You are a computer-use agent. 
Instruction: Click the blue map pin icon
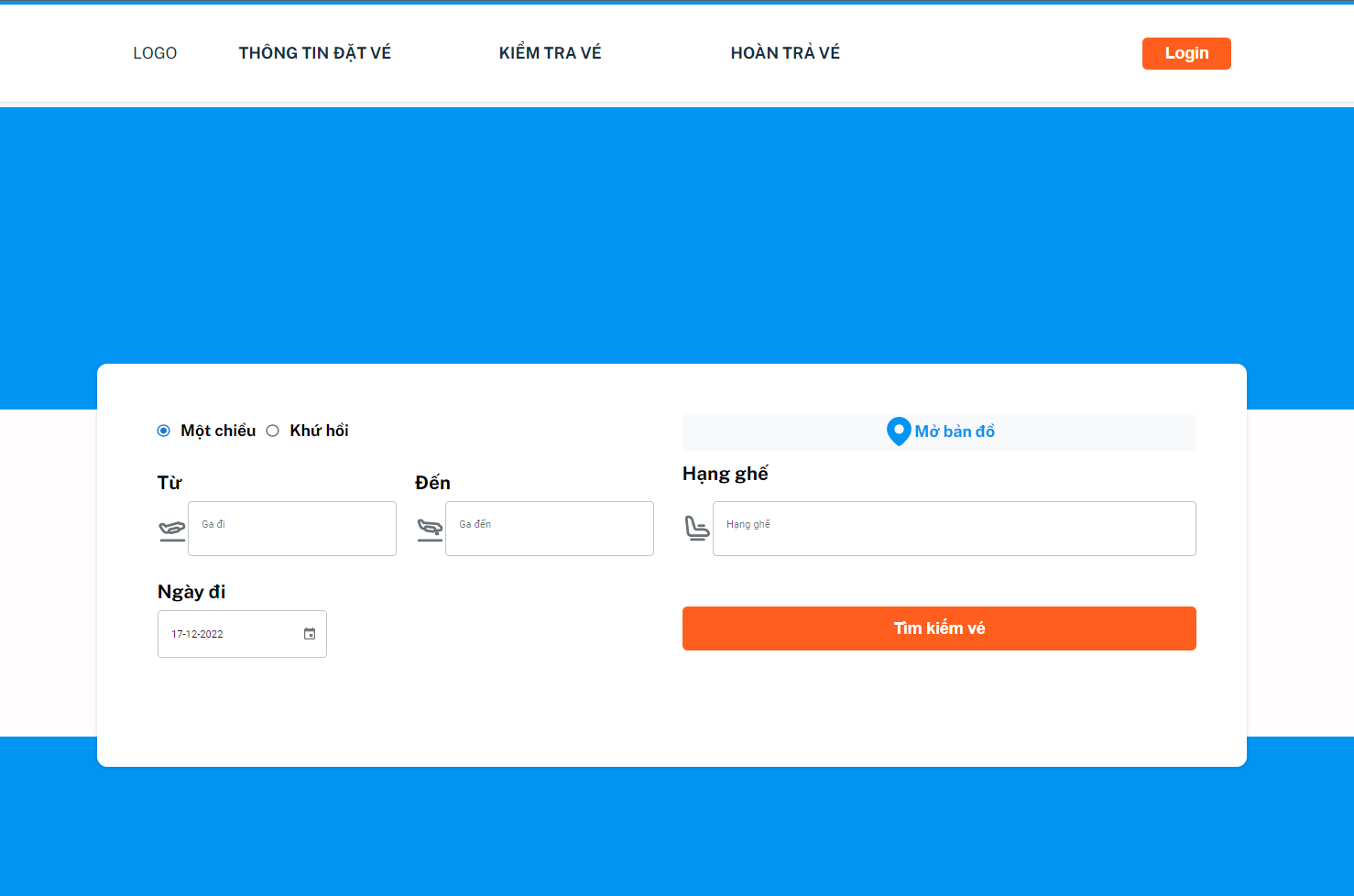click(x=899, y=431)
